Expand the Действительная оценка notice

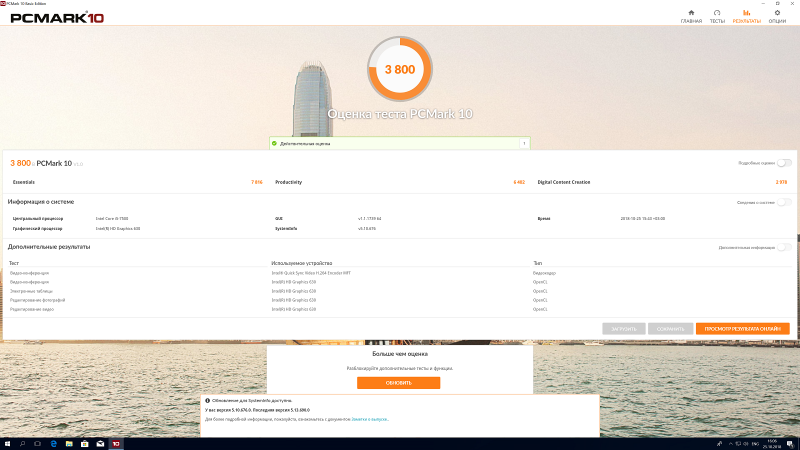[524, 143]
